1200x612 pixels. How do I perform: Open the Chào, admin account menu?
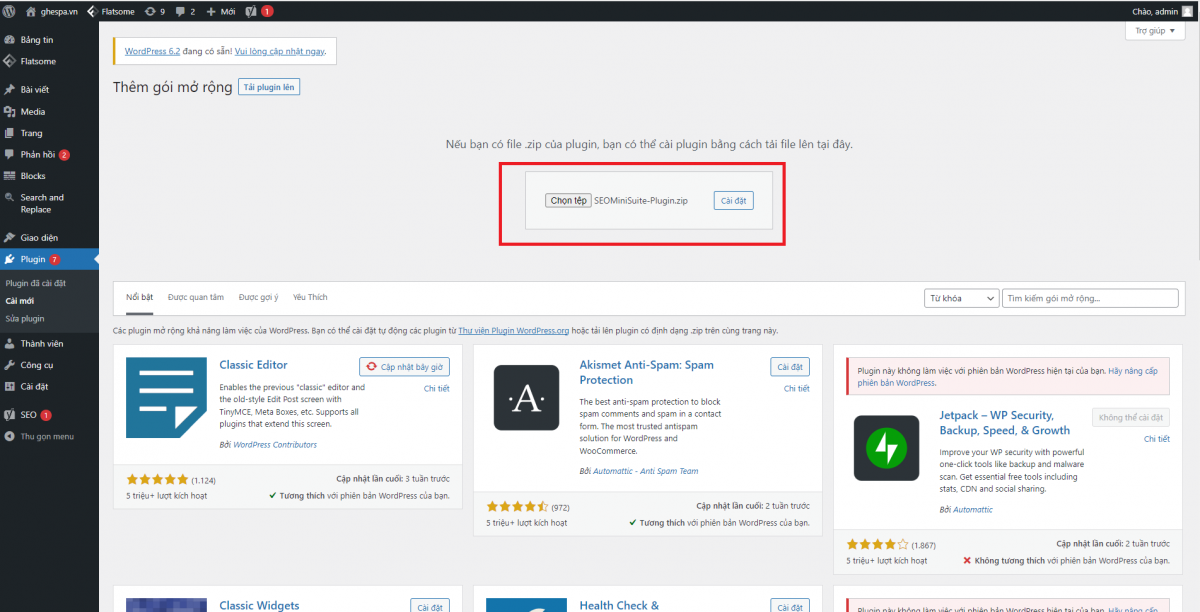click(1162, 11)
